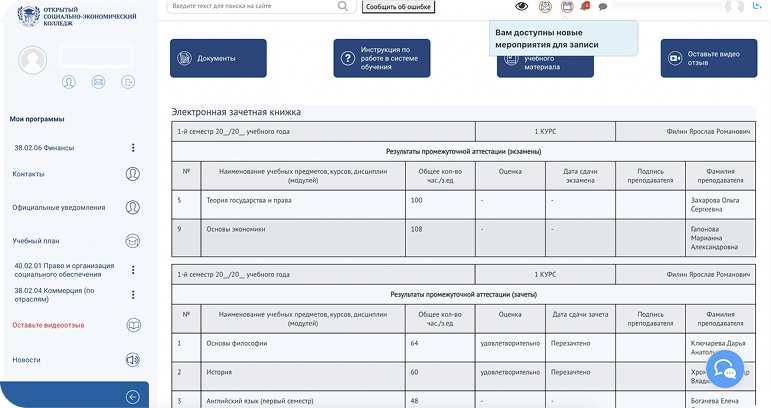Screen dimensions: 771x408
Task: Collapse the sidebar with the left arrow
Action: click(132, 397)
